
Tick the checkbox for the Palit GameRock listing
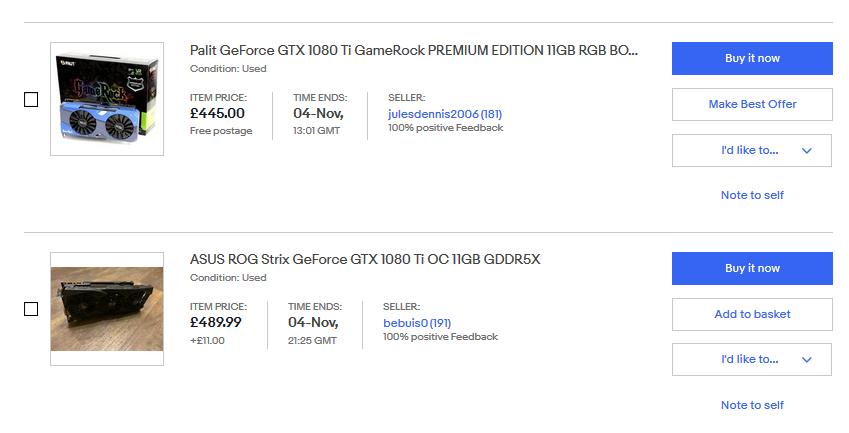tap(31, 100)
